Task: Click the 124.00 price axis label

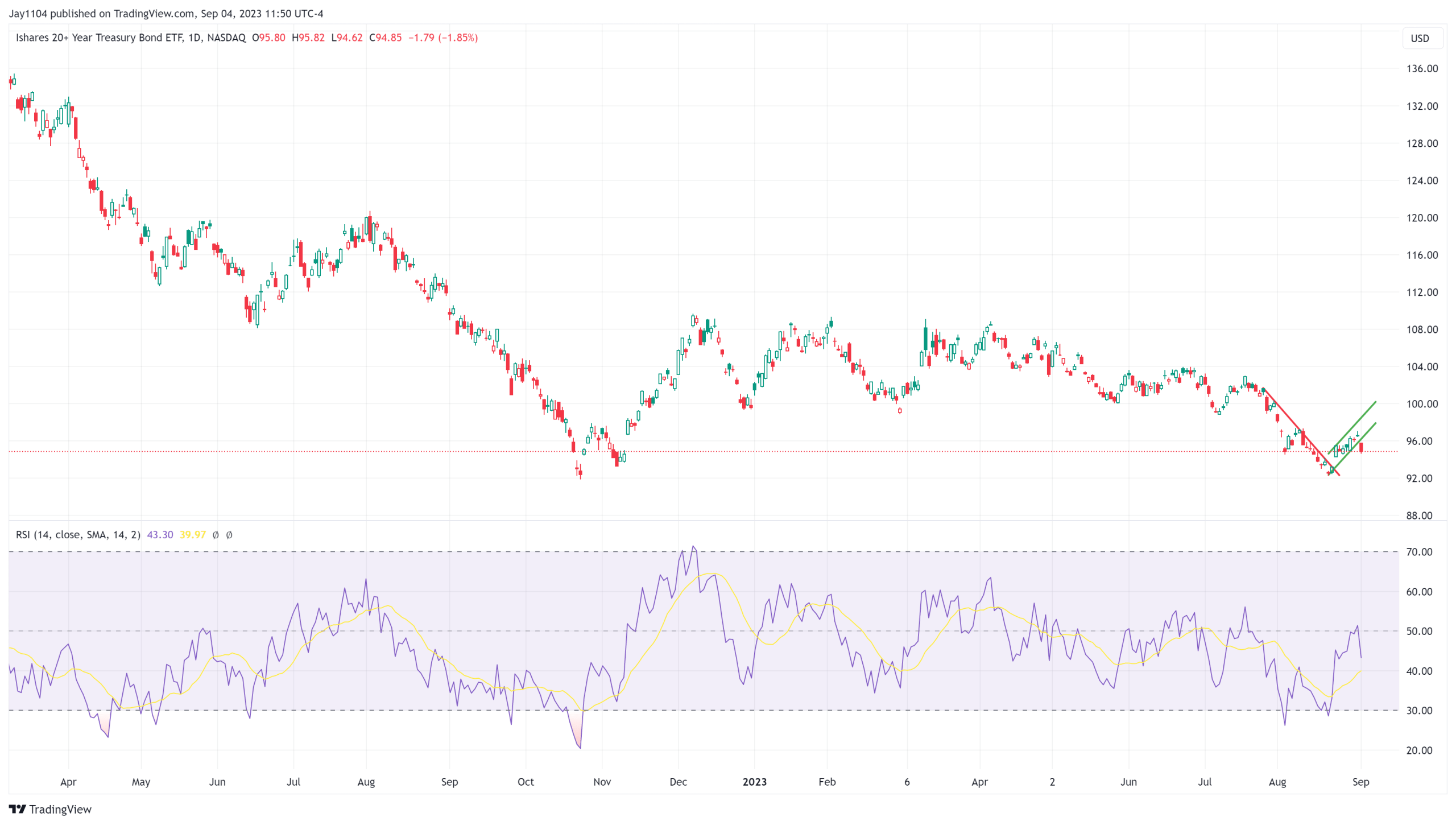Action: click(x=1422, y=181)
